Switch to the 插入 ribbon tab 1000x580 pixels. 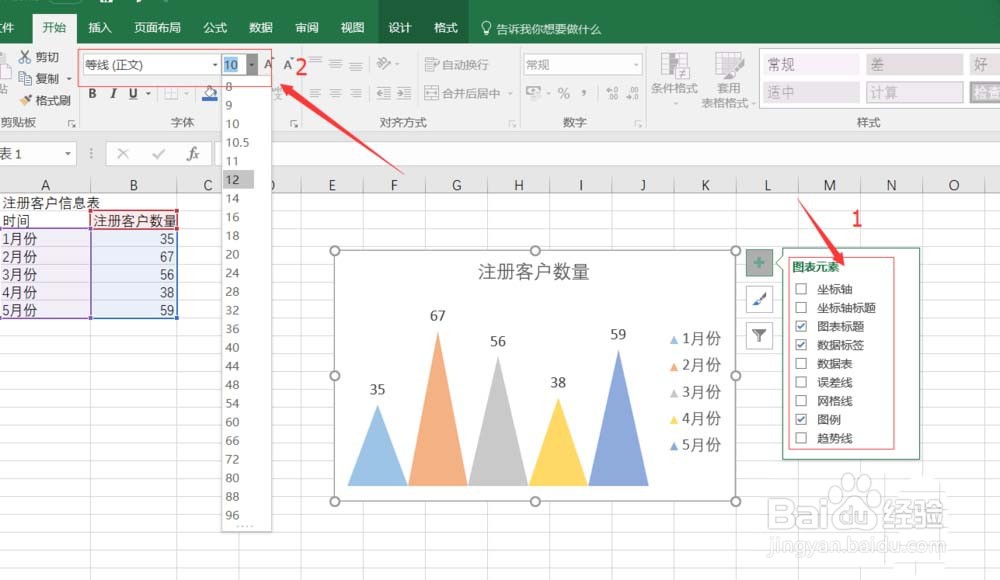point(99,27)
